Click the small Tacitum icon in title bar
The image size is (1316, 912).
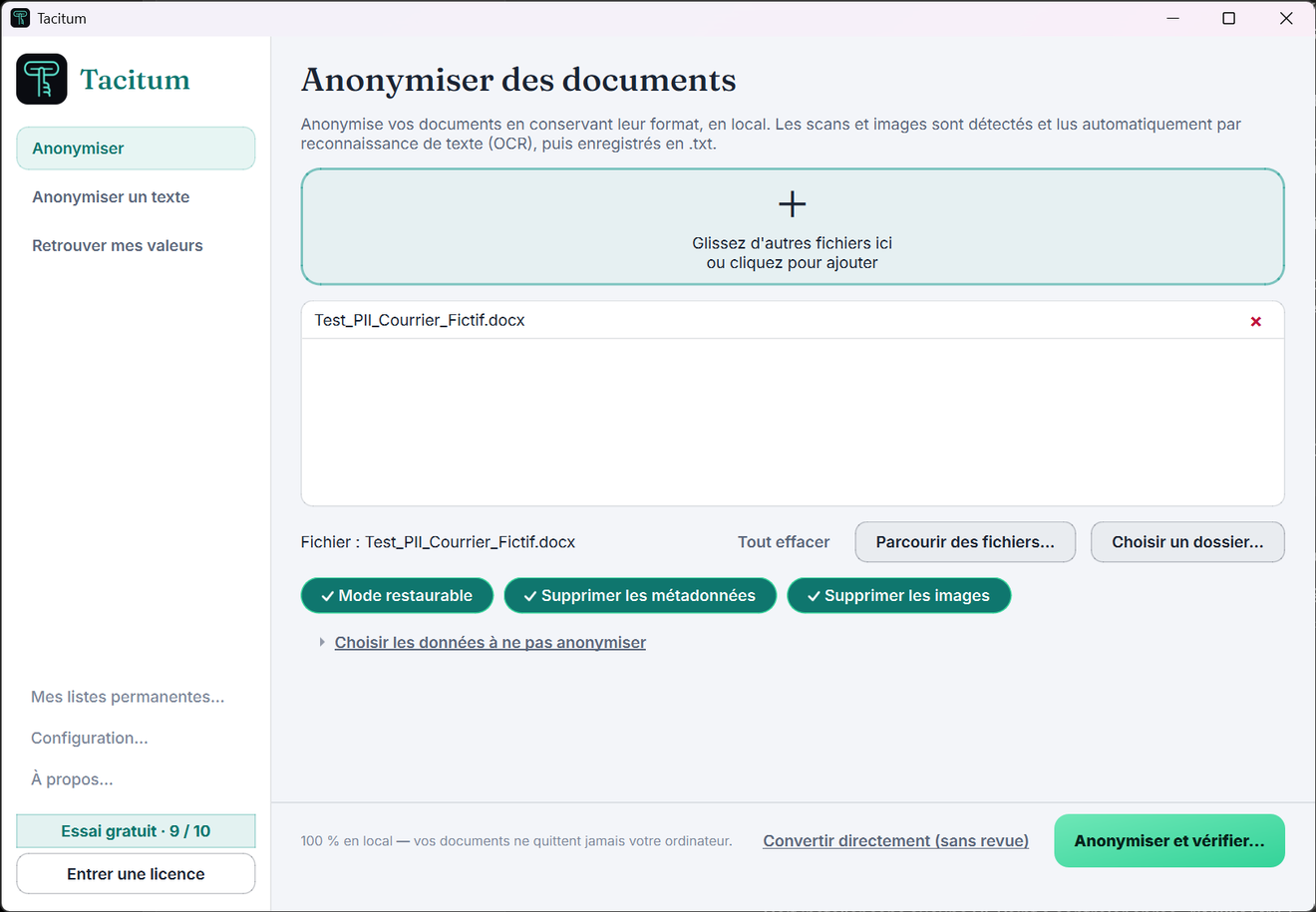[20, 18]
